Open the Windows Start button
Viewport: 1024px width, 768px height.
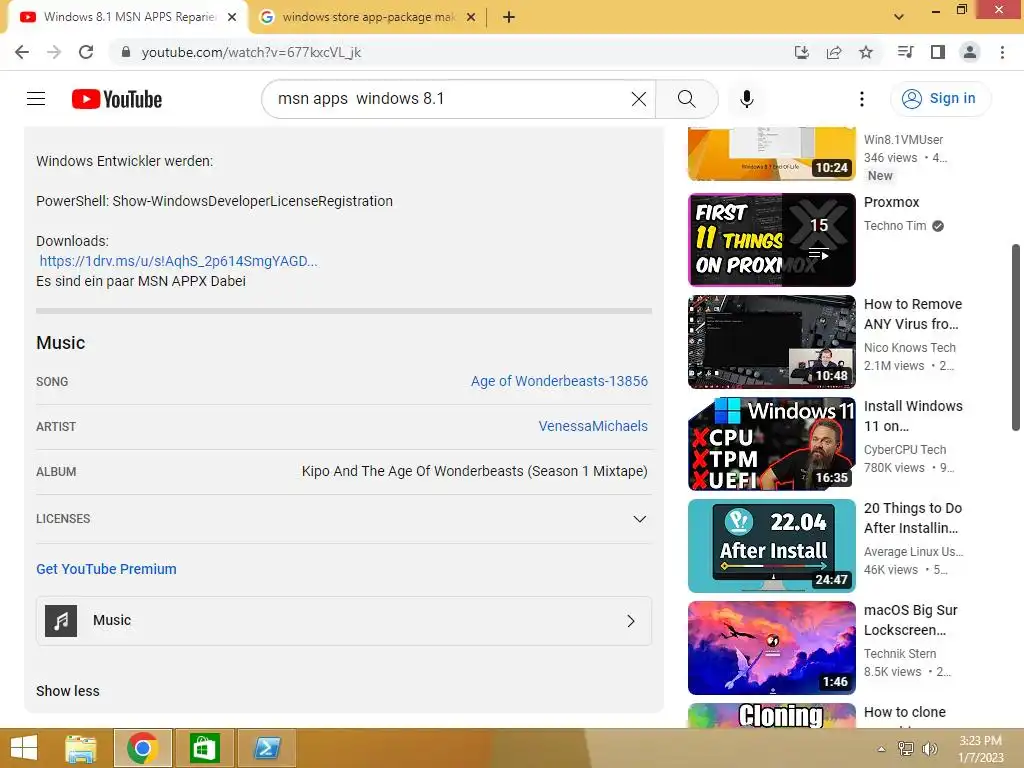[x=24, y=748]
